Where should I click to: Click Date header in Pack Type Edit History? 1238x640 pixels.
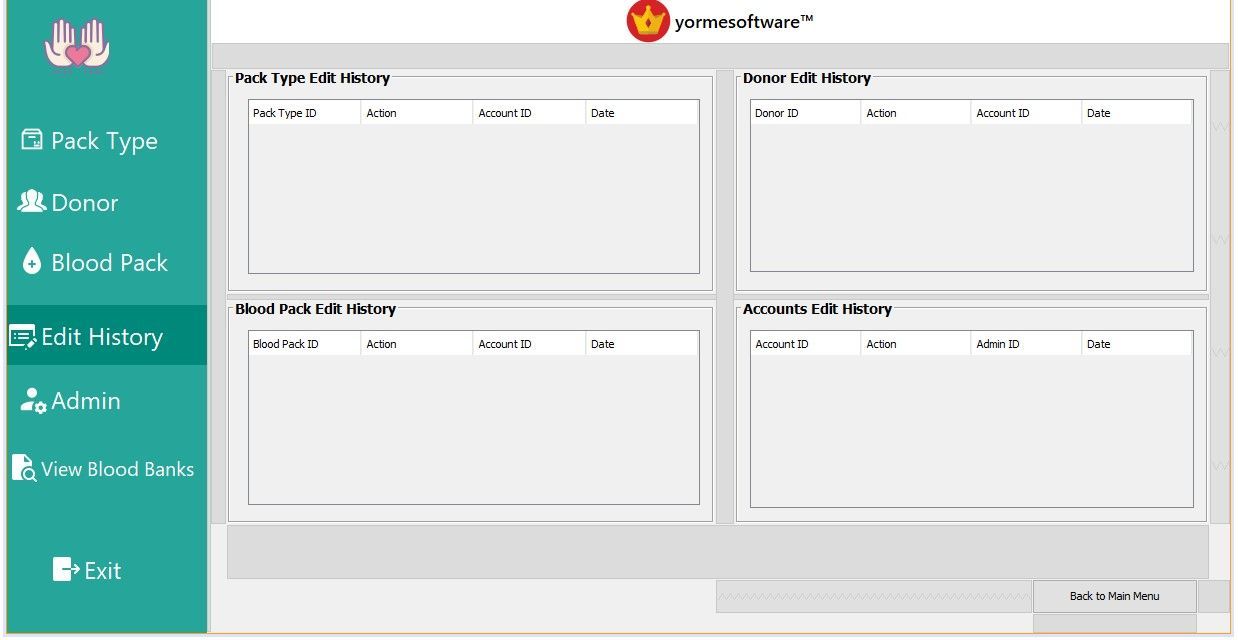641,113
